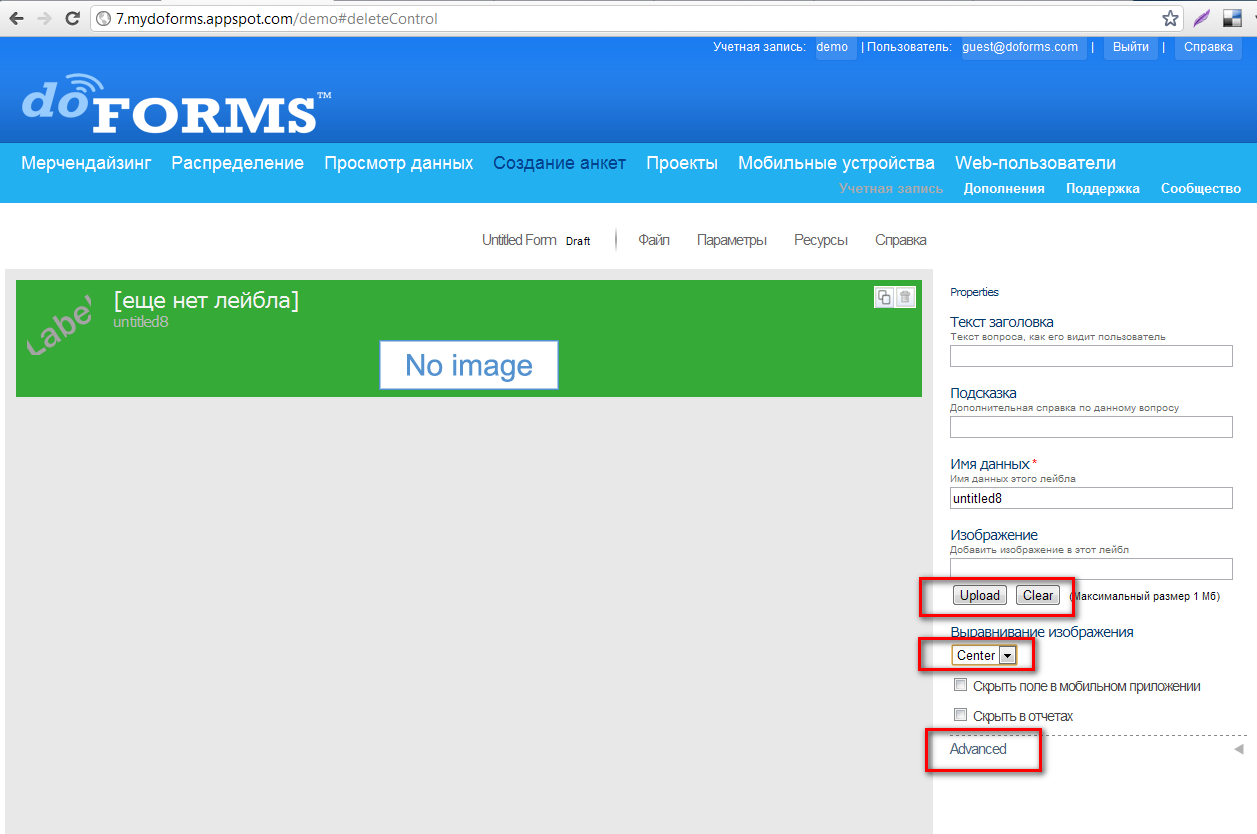
Task: Open the image alignment Center dropdown
Action: 984,655
